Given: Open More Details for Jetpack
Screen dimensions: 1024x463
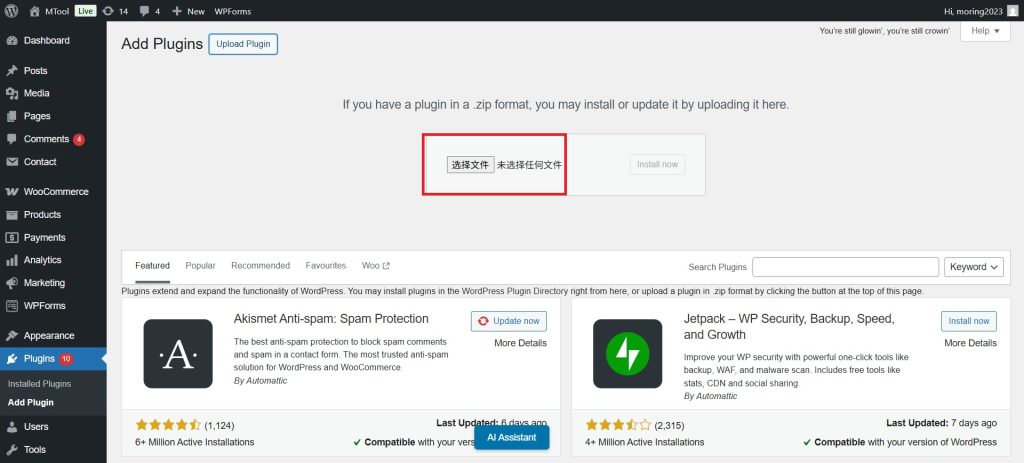Looking at the screenshot, I should tap(970, 343).
